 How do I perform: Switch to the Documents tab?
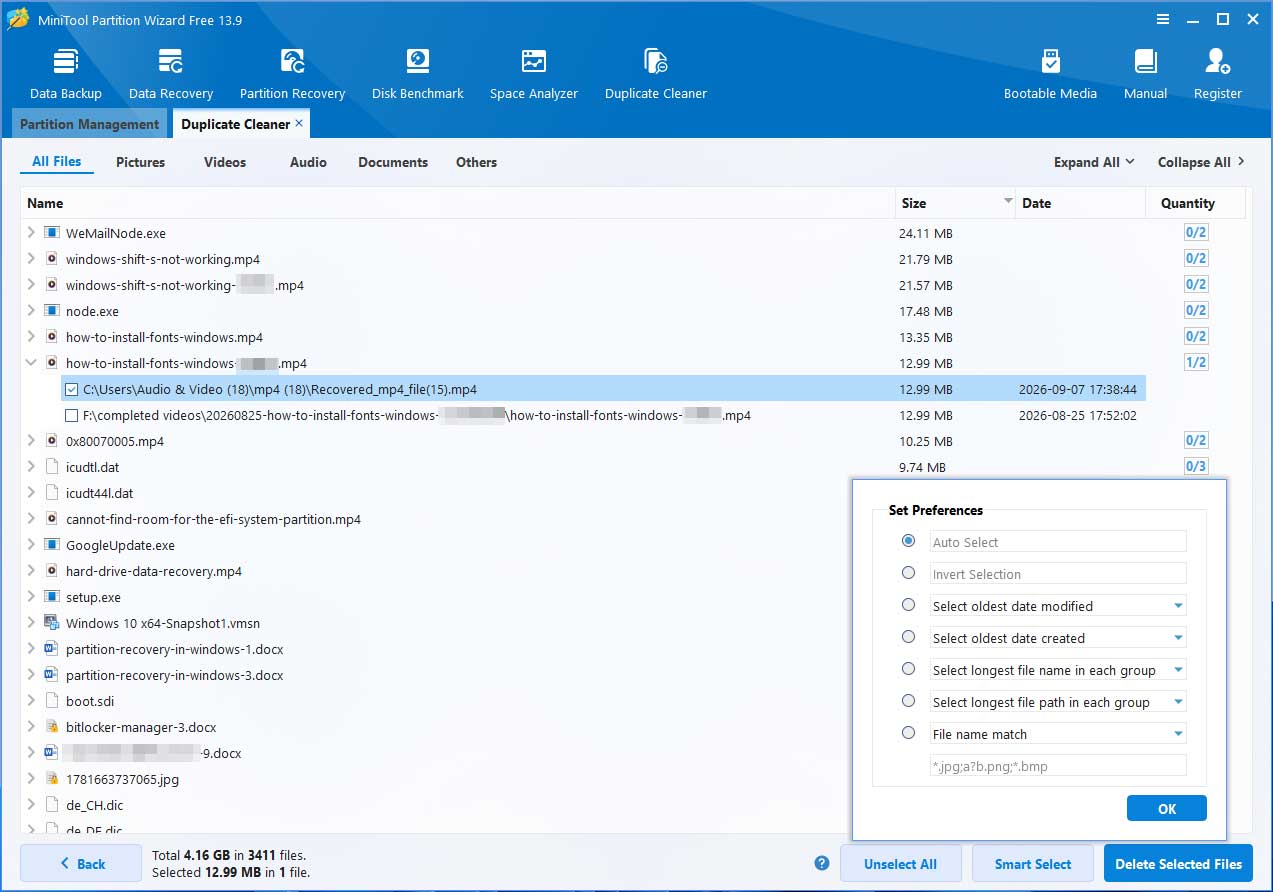[393, 162]
